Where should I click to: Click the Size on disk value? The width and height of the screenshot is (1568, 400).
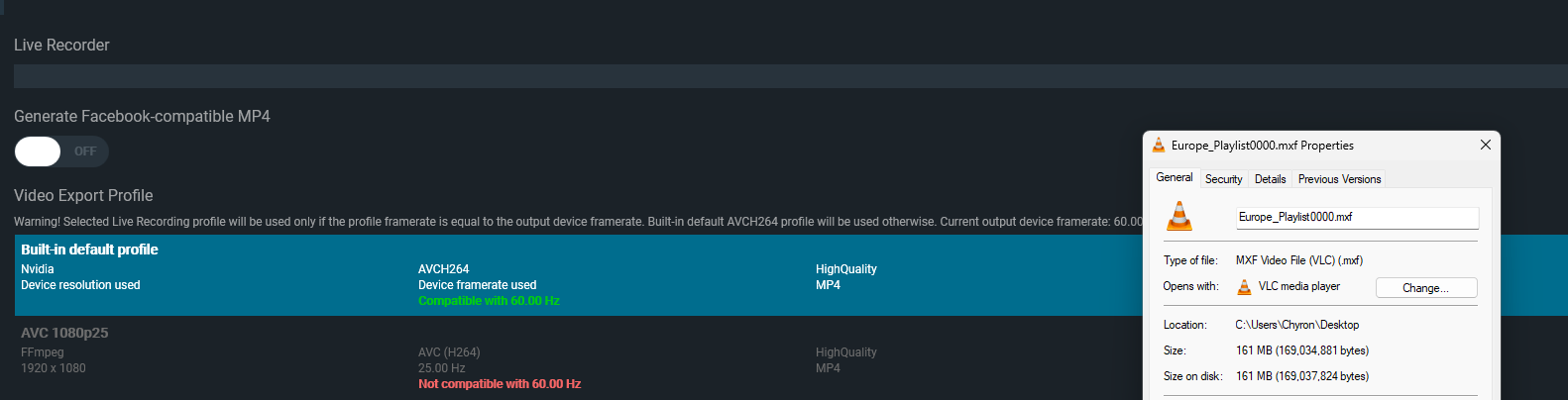[x=1301, y=376]
